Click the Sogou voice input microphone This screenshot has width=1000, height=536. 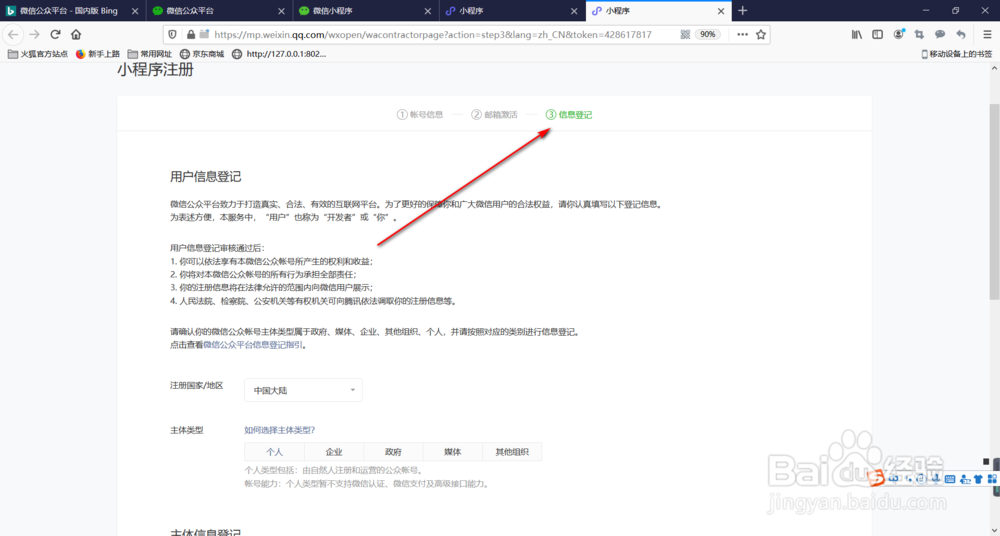[x=936, y=479]
